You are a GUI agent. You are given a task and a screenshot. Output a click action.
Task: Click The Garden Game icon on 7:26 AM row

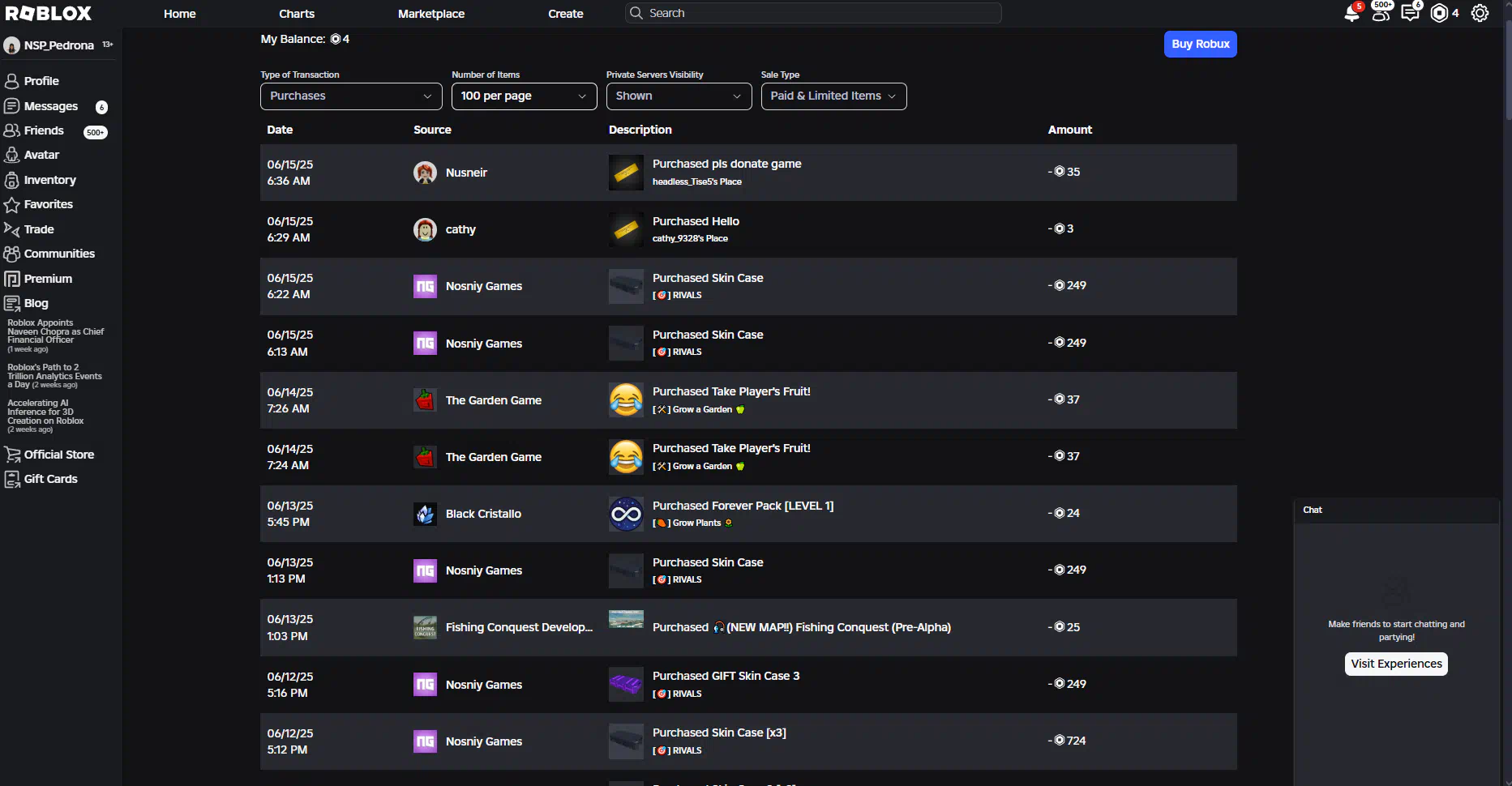(x=425, y=400)
